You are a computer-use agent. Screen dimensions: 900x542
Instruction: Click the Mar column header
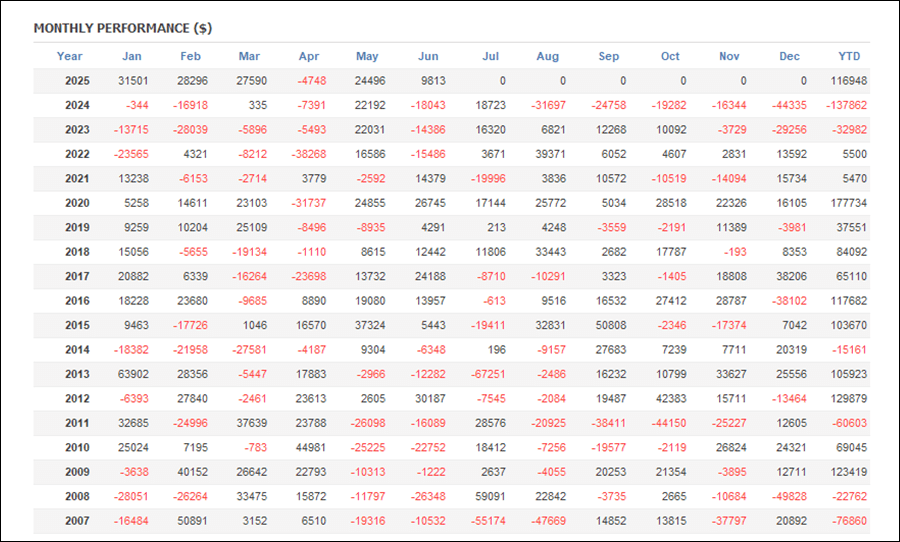click(x=249, y=56)
